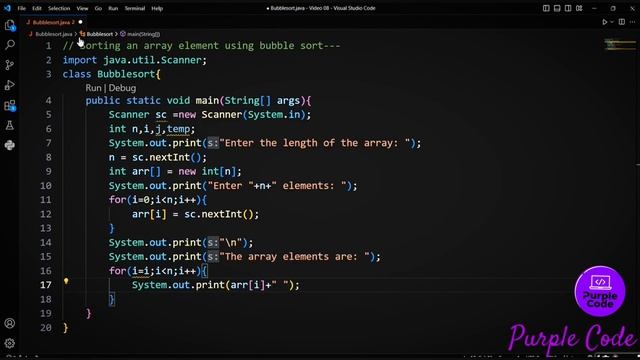Click 'System.in' on line 5
640x360 pixels.
pyautogui.click(x=274, y=115)
